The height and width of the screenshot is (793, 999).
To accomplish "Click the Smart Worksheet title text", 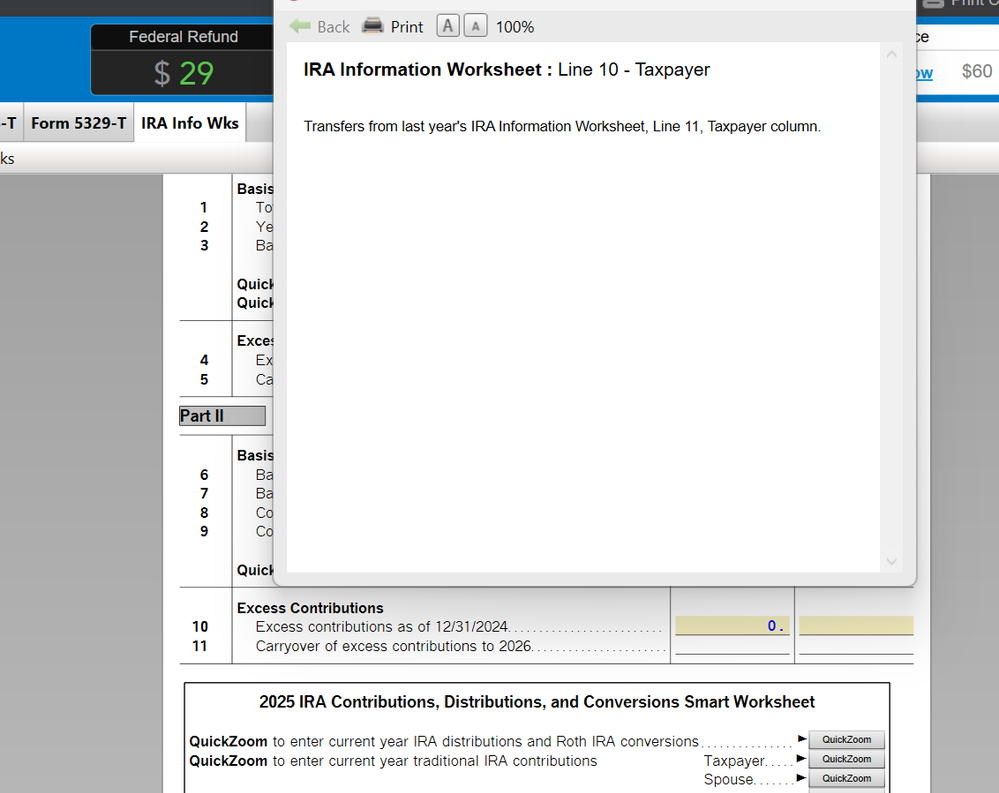I will tap(536, 701).
